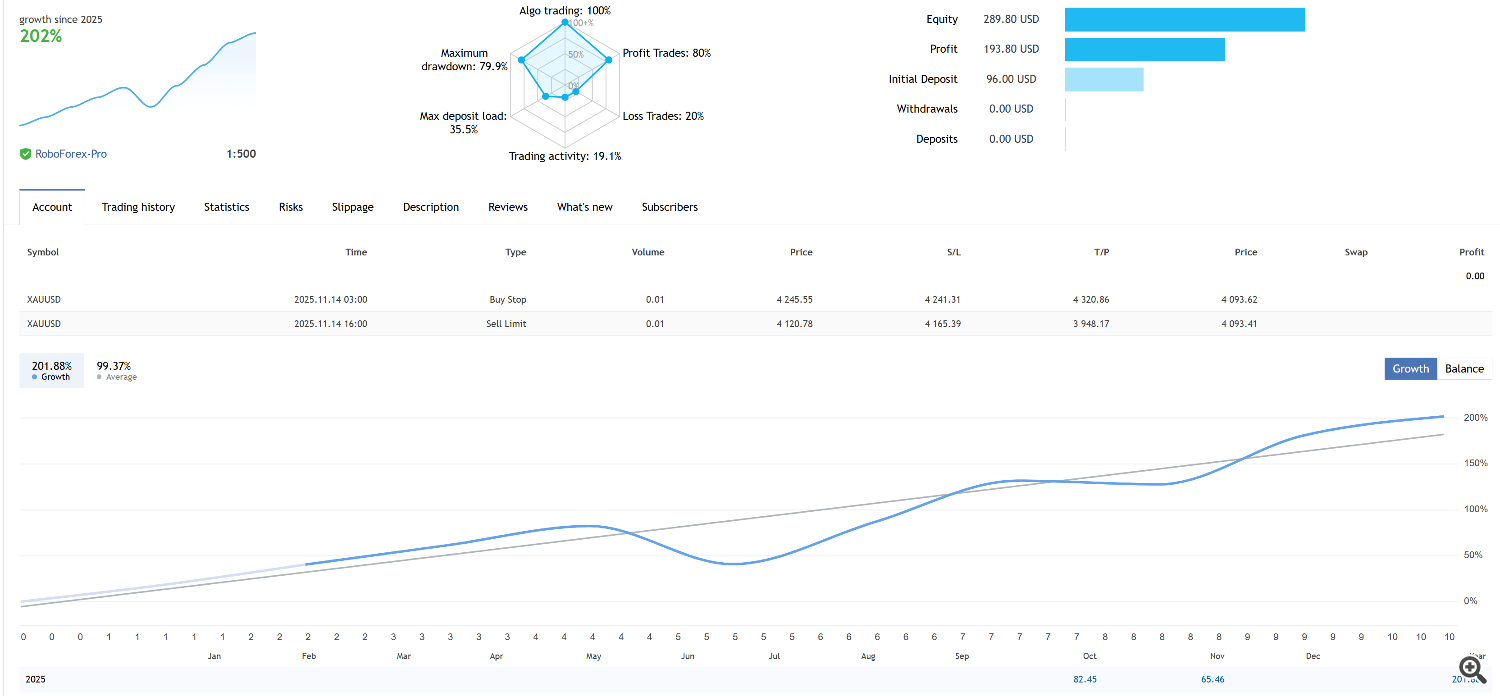
Task: Toggle the Average 99.37% legend item
Action: [116, 370]
